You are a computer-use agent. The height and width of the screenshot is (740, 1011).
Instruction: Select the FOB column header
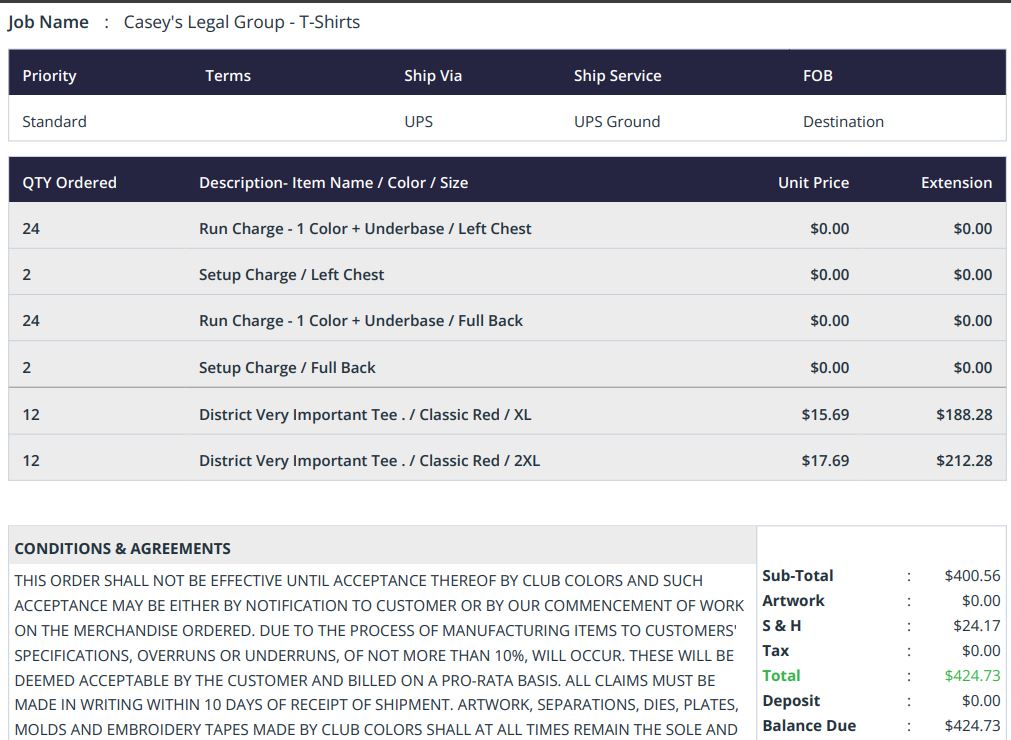[817, 76]
